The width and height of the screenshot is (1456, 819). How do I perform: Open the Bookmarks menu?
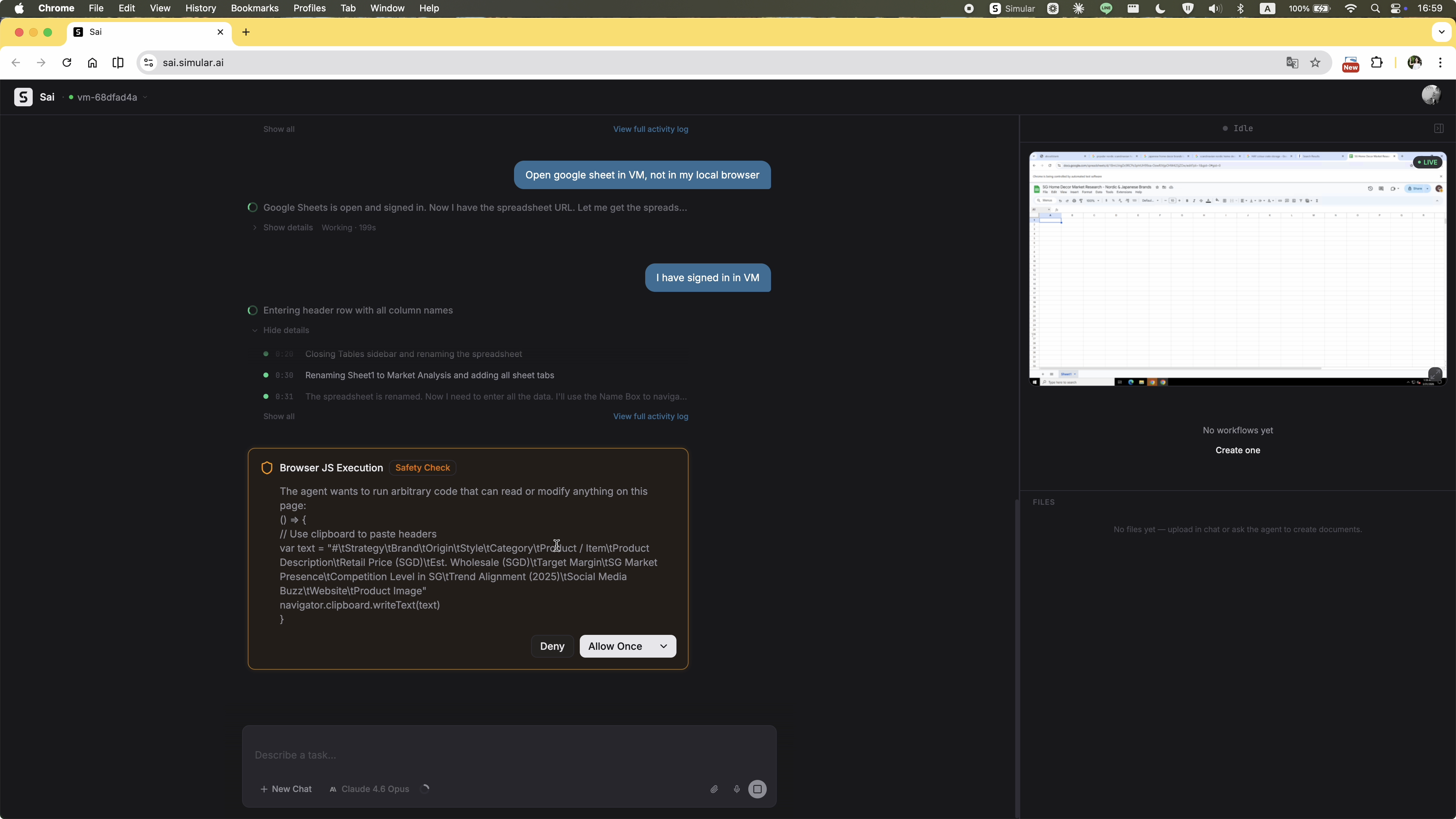tap(255, 8)
